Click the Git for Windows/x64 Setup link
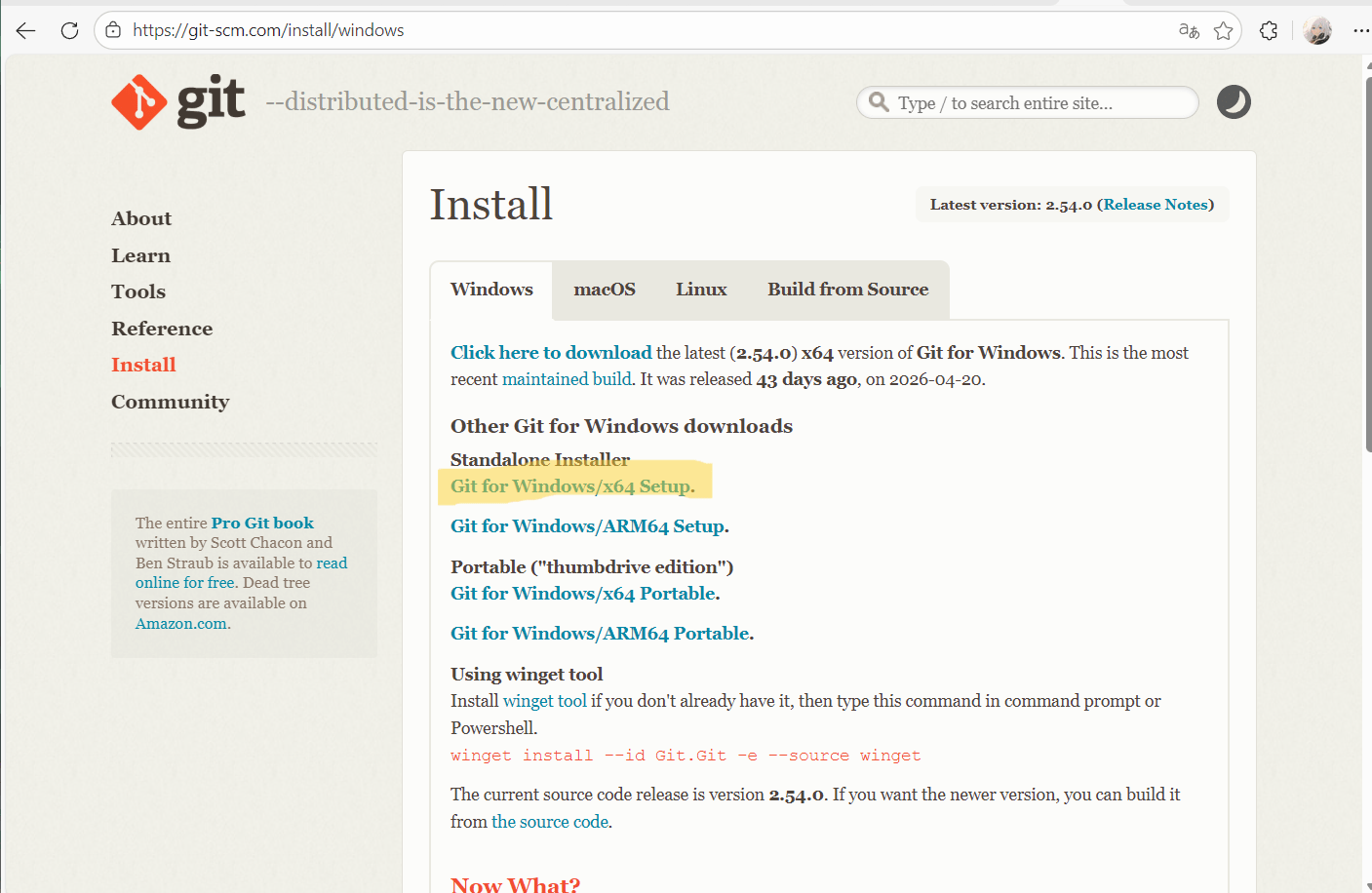Viewport: 1372px width, 893px height. (x=570, y=486)
